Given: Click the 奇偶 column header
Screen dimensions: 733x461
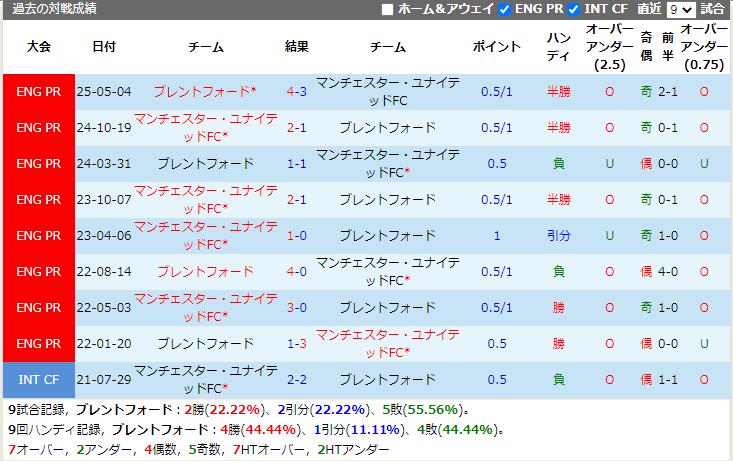Looking at the screenshot, I should click(x=646, y=47).
